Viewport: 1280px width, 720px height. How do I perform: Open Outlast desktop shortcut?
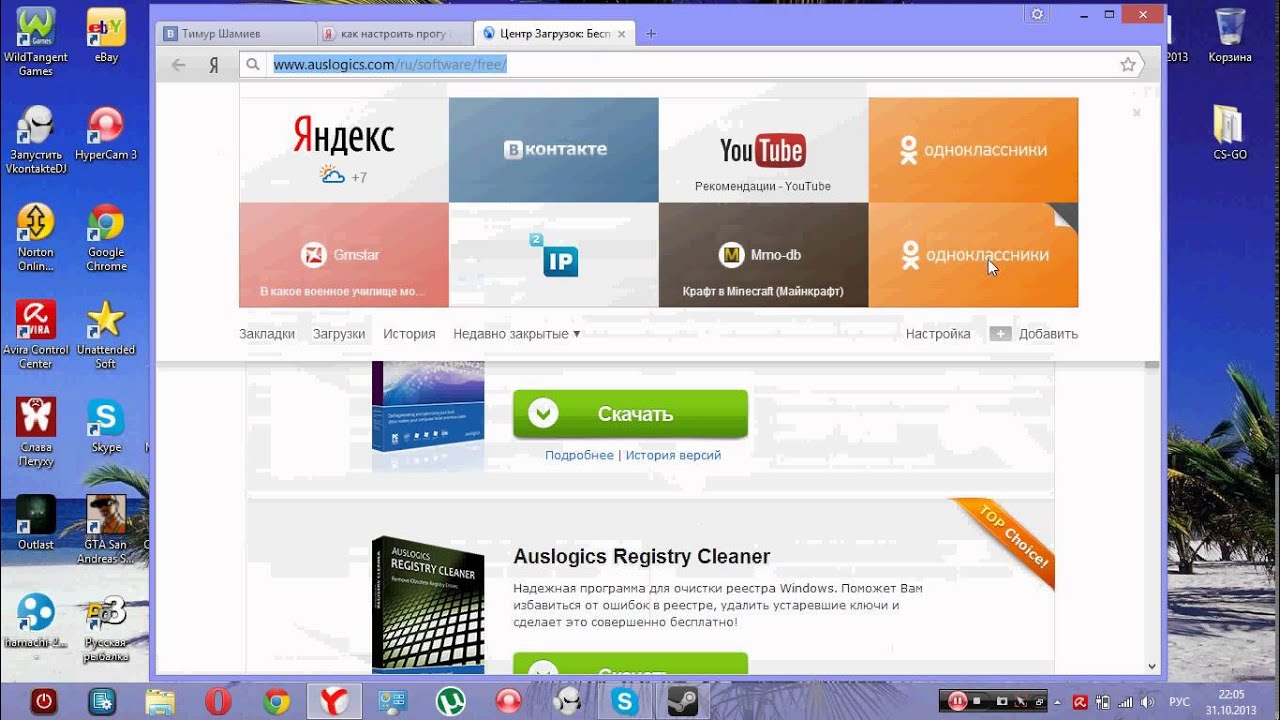(x=36, y=523)
